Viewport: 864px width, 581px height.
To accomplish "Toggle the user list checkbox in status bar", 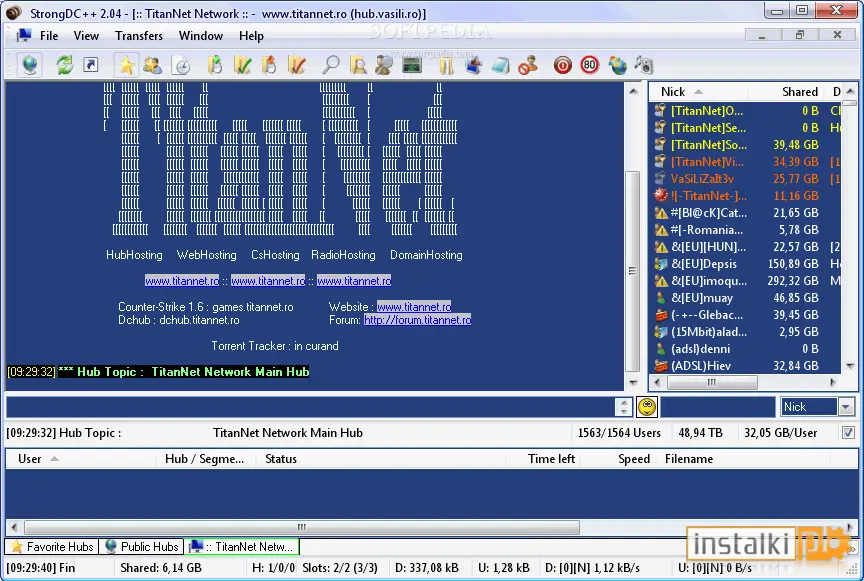I will 849,433.
